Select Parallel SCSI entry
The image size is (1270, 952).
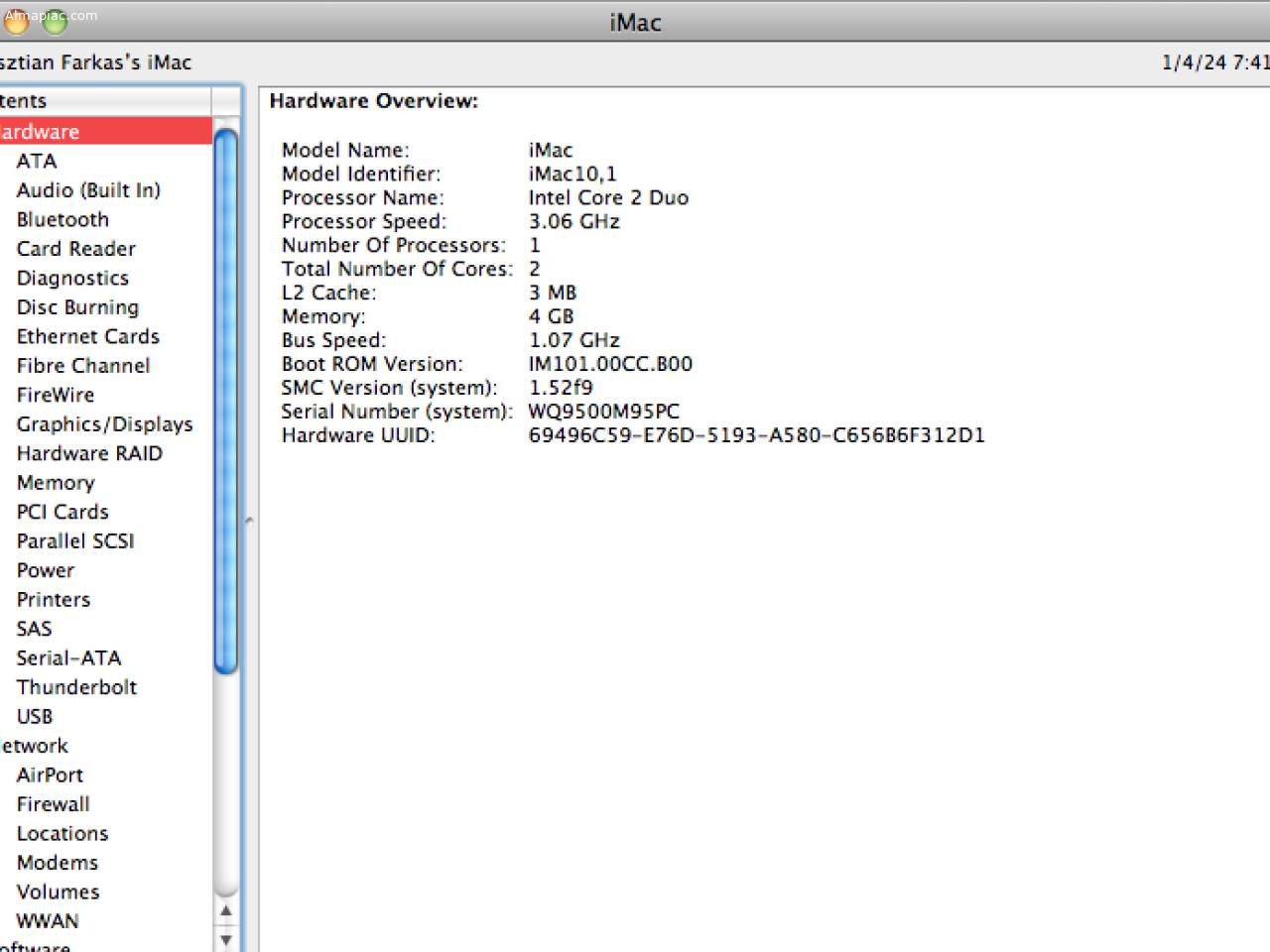coord(75,541)
